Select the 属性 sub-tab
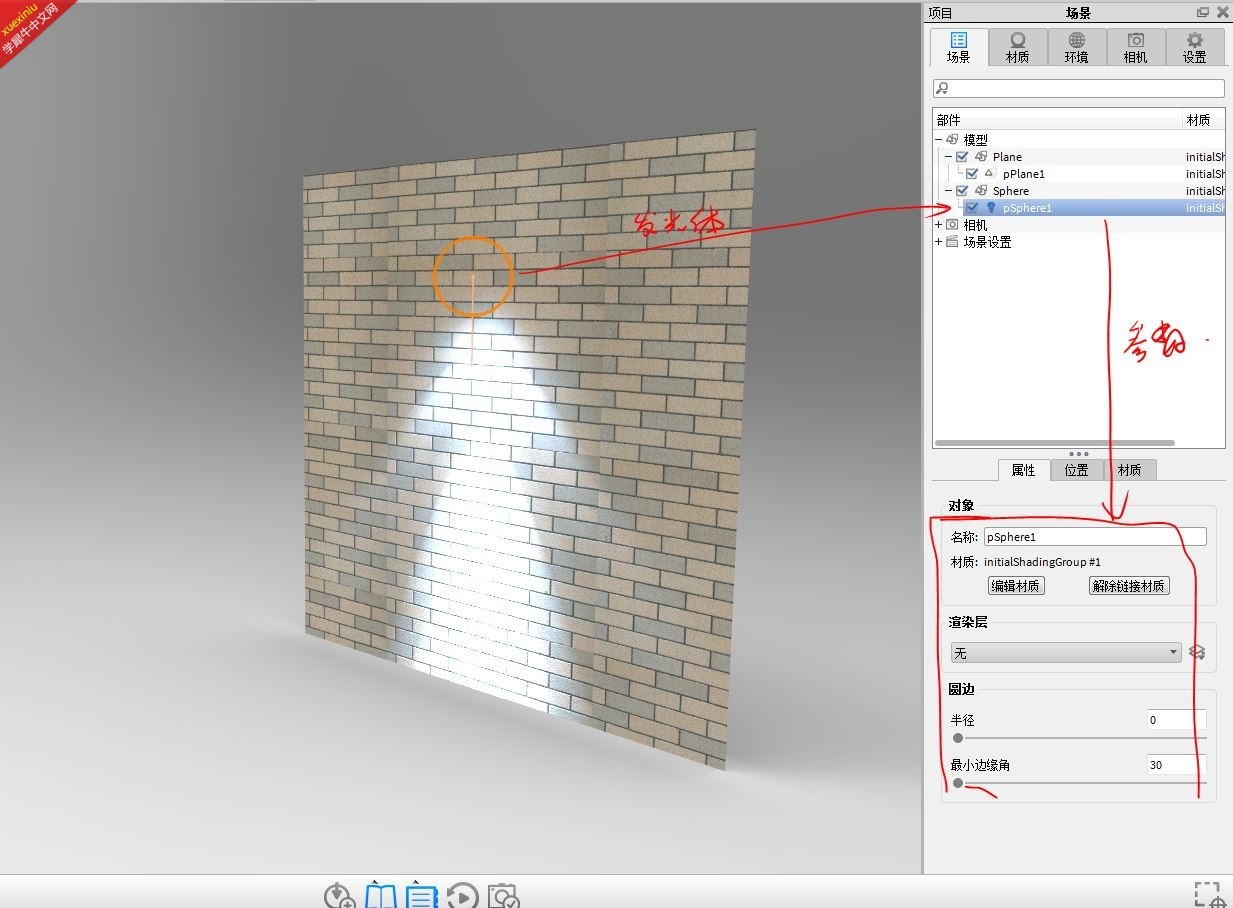 [x=1023, y=470]
